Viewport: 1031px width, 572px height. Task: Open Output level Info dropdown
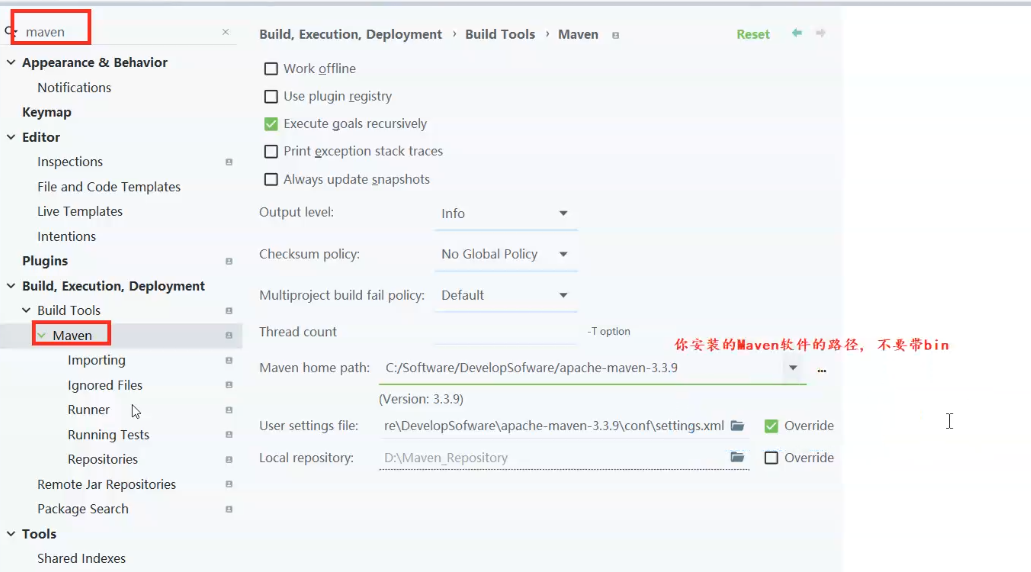(505, 214)
